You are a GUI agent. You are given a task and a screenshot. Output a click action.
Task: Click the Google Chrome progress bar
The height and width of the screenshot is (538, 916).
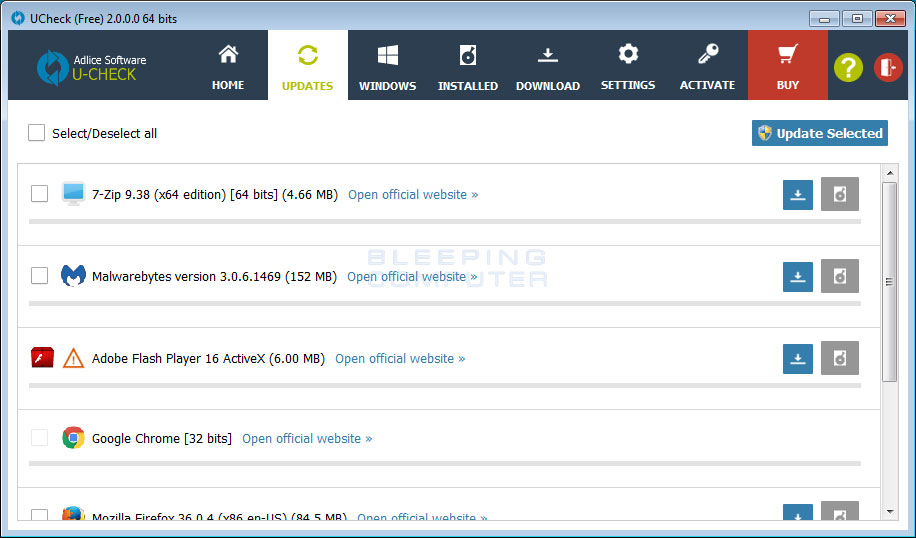pyautogui.click(x=445, y=463)
